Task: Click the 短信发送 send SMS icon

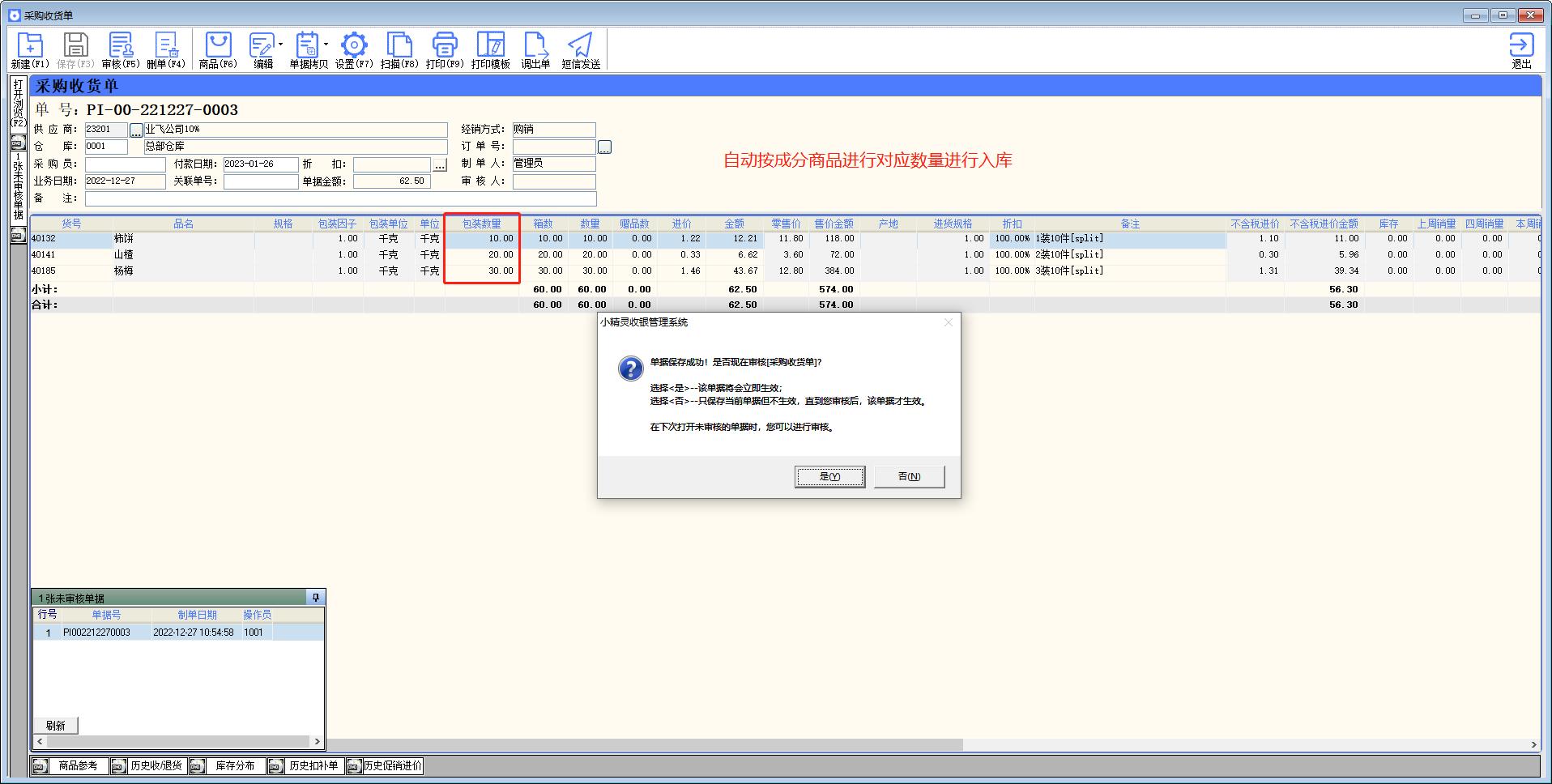Action: 581,50
